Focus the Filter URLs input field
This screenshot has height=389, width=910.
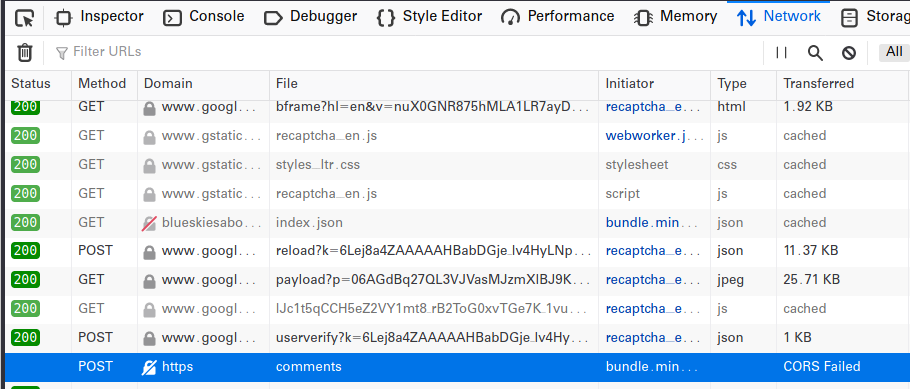pos(406,52)
